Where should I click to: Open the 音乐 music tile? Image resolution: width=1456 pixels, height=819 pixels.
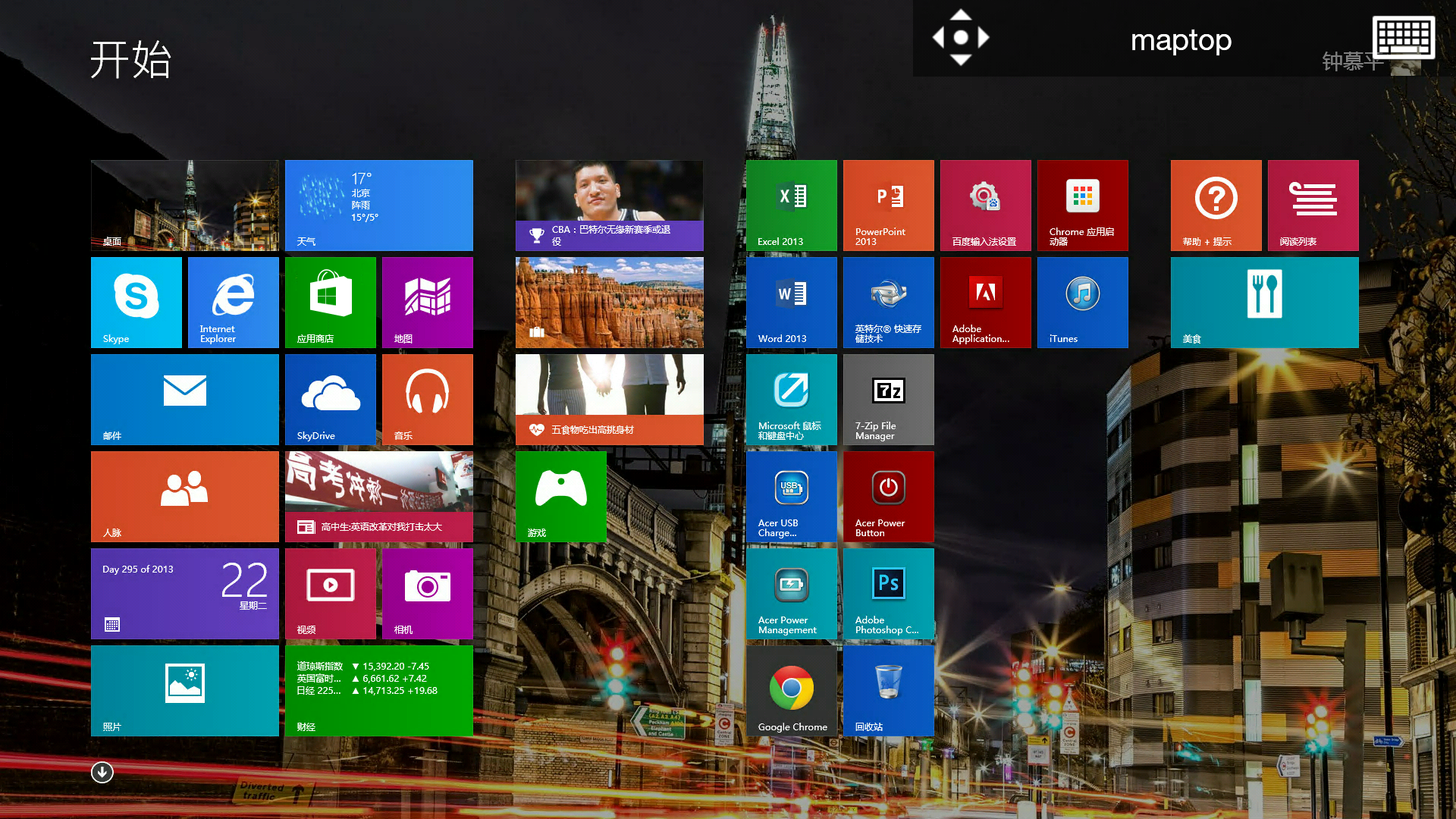tap(428, 400)
